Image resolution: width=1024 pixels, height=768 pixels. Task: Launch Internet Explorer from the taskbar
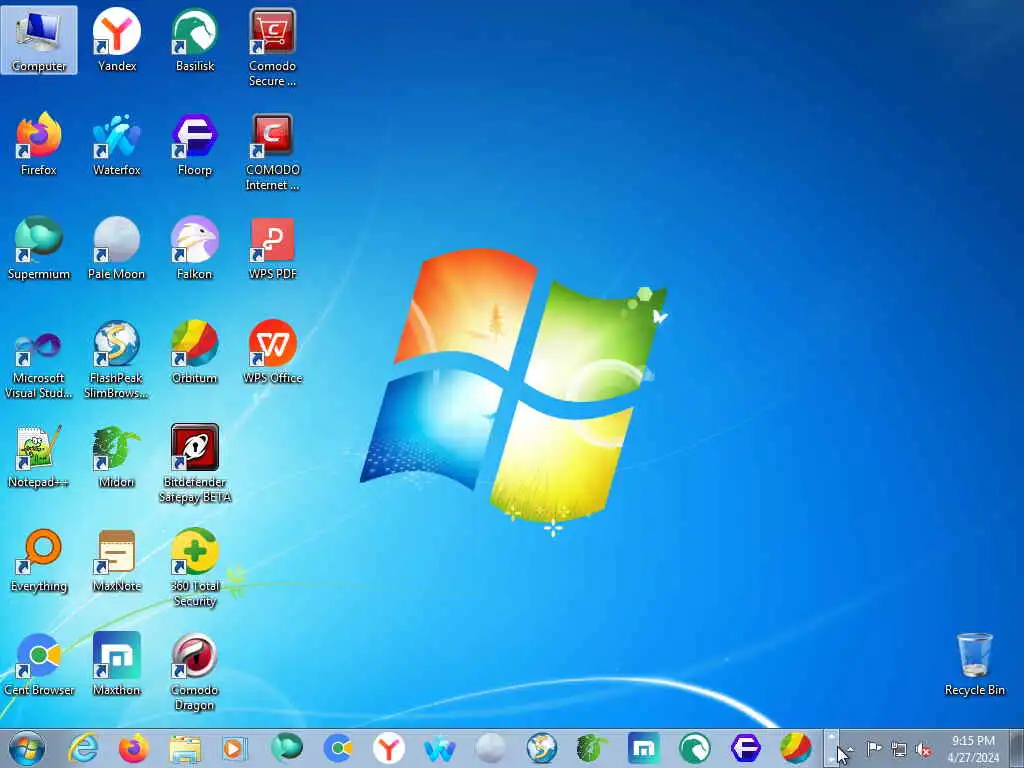(x=84, y=748)
